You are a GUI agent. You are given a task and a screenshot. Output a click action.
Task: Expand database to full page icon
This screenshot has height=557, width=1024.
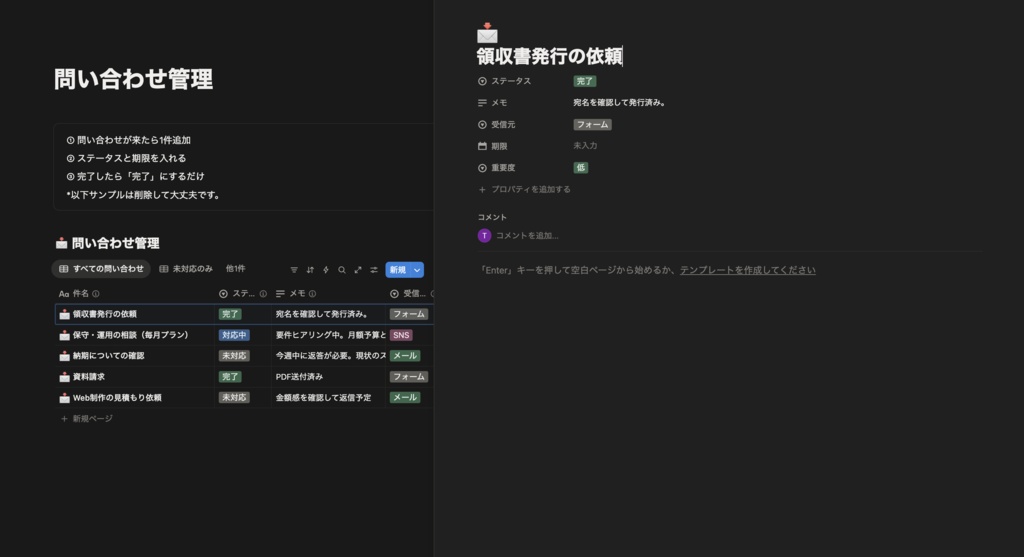click(x=358, y=270)
